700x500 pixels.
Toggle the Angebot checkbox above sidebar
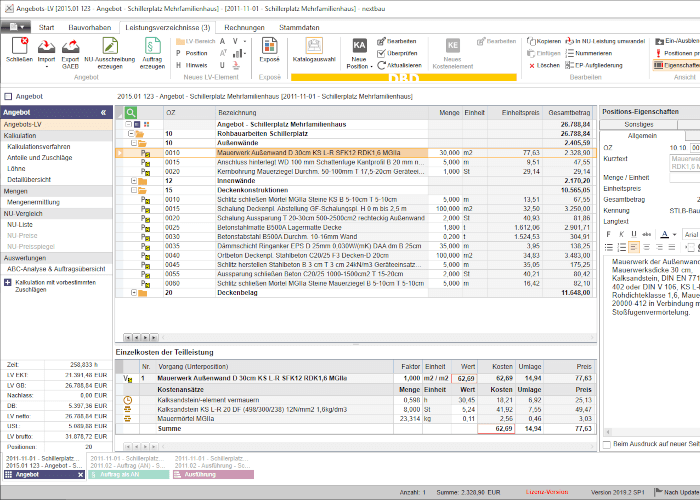coord(8,96)
